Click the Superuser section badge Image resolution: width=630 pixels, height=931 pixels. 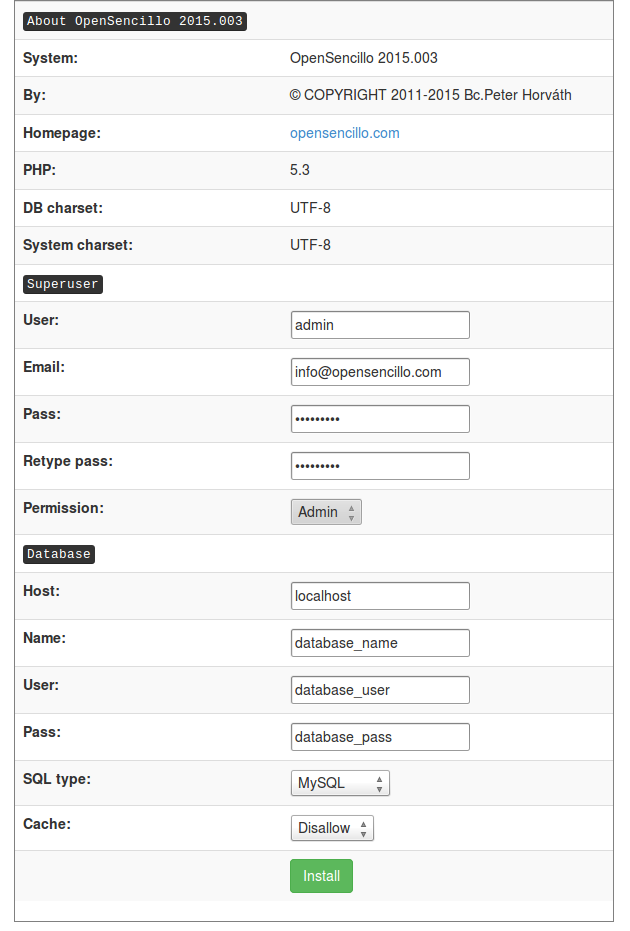[63, 284]
